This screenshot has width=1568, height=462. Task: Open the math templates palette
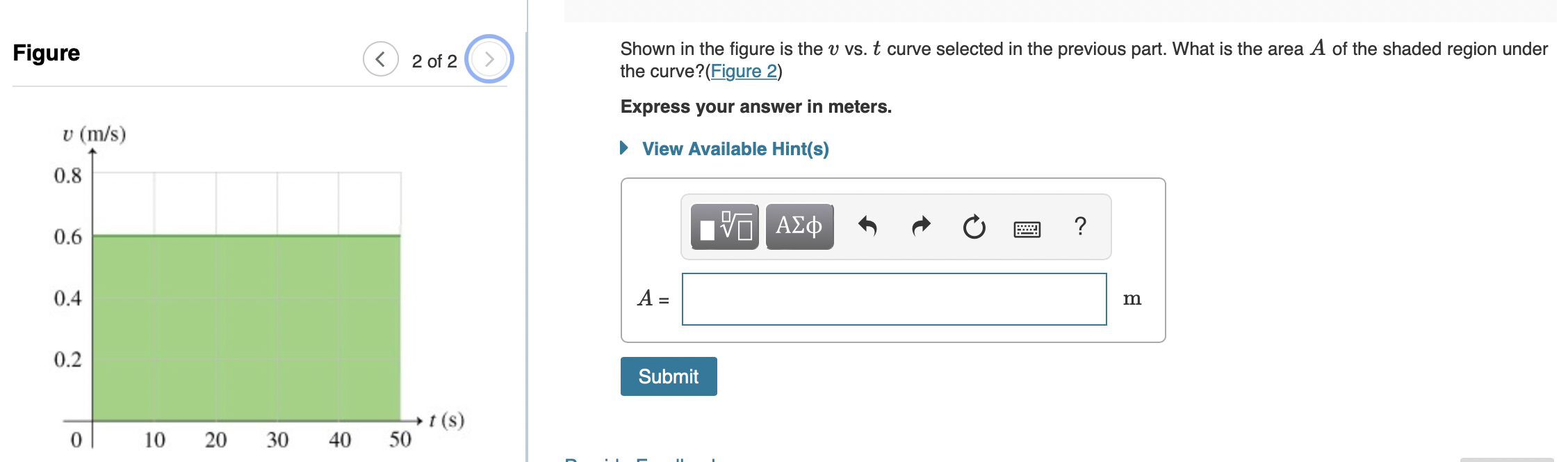725,227
